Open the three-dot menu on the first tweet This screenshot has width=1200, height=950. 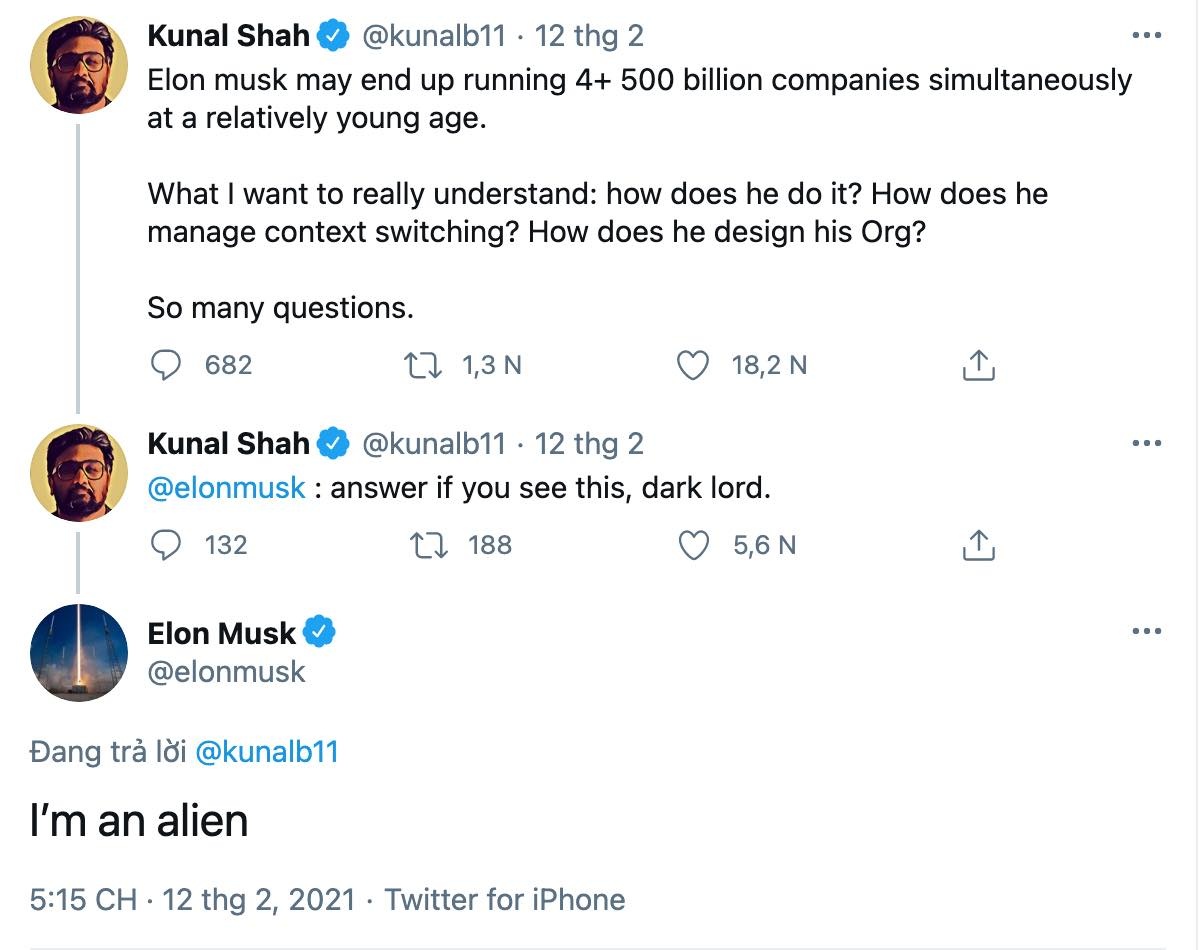pos(1148,36)
